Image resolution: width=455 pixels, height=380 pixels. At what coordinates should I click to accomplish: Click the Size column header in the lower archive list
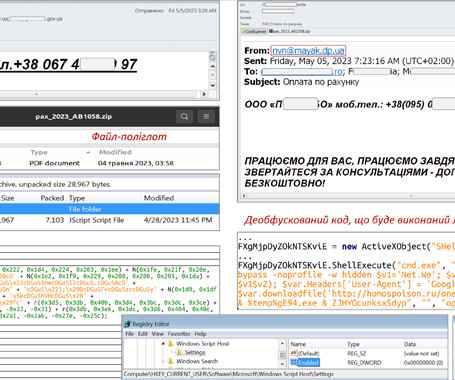pos(7,198)
